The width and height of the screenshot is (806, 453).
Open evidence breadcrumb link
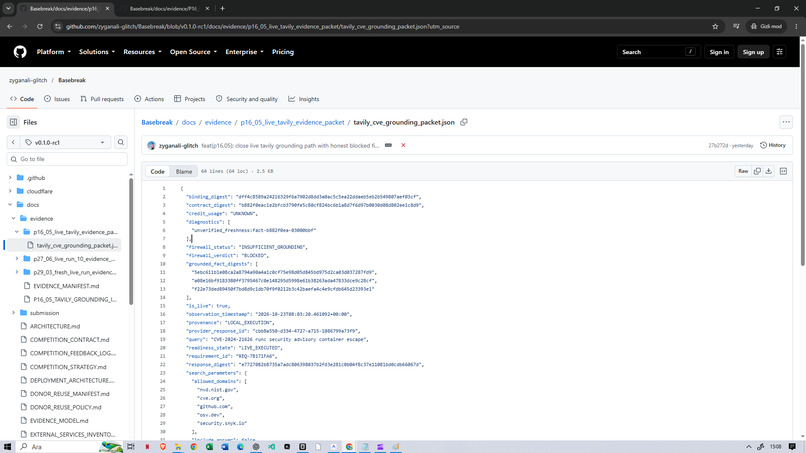[x=218, y=122]
